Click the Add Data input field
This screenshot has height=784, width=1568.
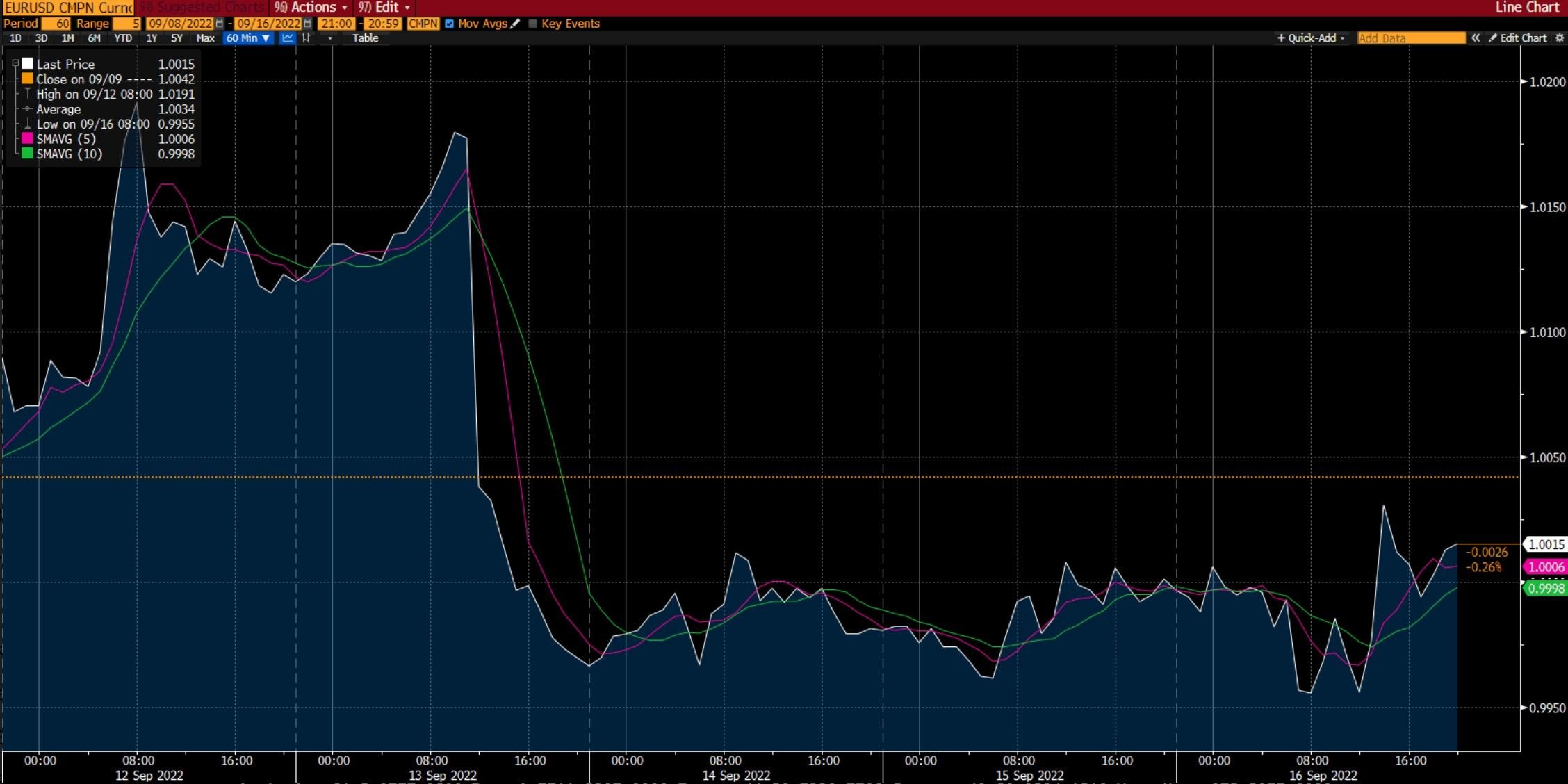click(x=1411, y=38)
